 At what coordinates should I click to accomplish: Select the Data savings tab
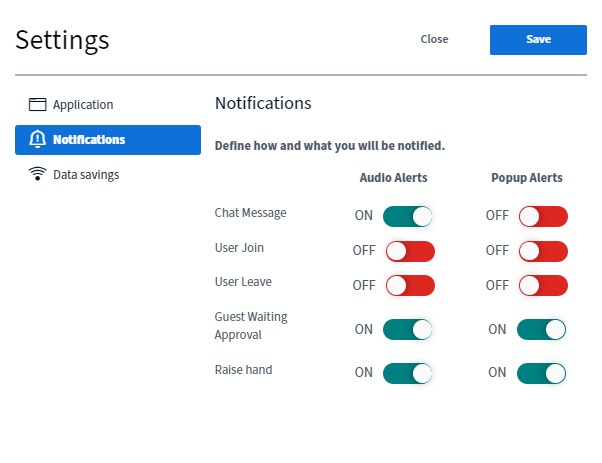86,175
